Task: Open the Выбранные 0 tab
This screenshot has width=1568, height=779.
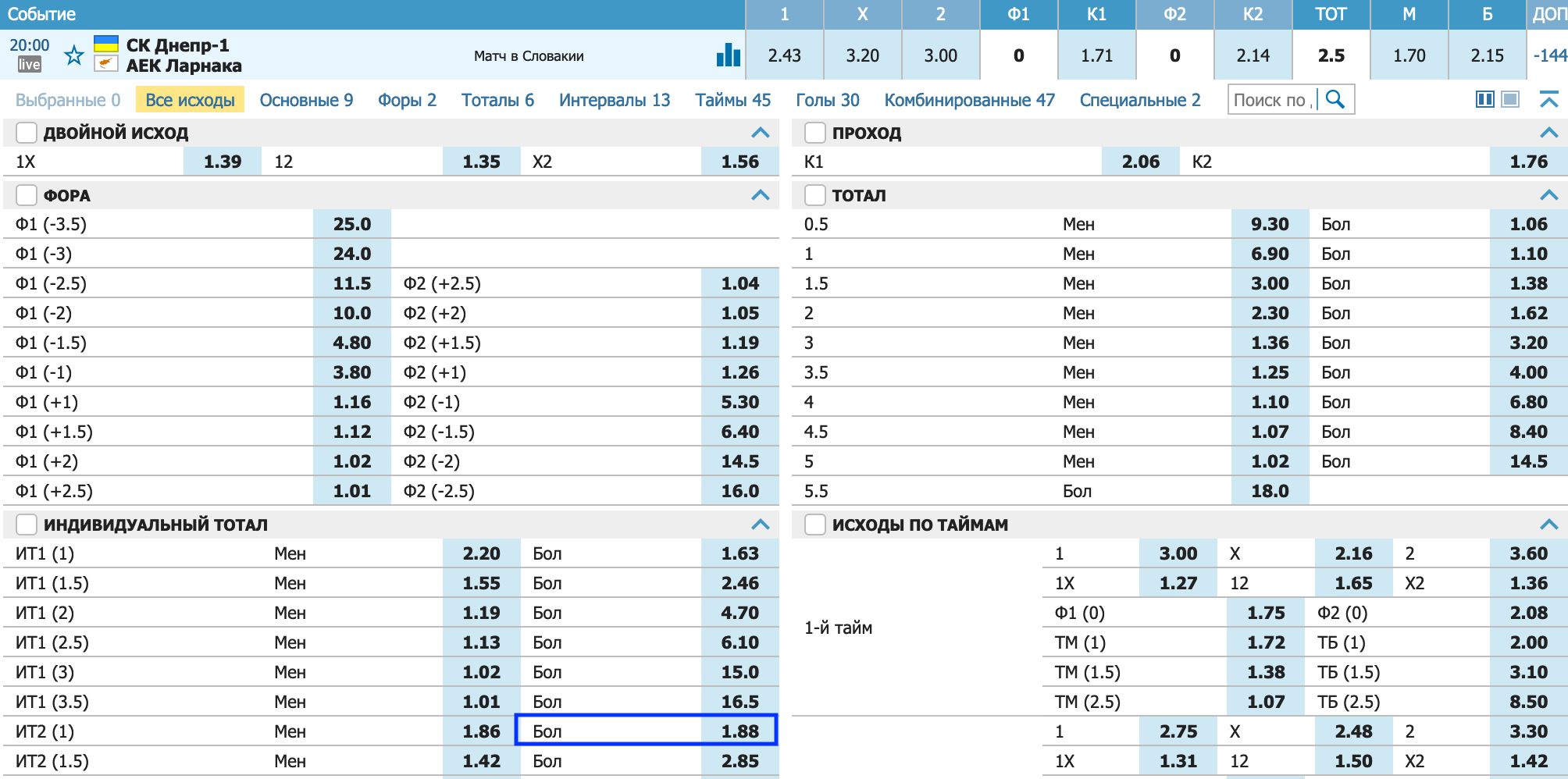Action: 68,100
